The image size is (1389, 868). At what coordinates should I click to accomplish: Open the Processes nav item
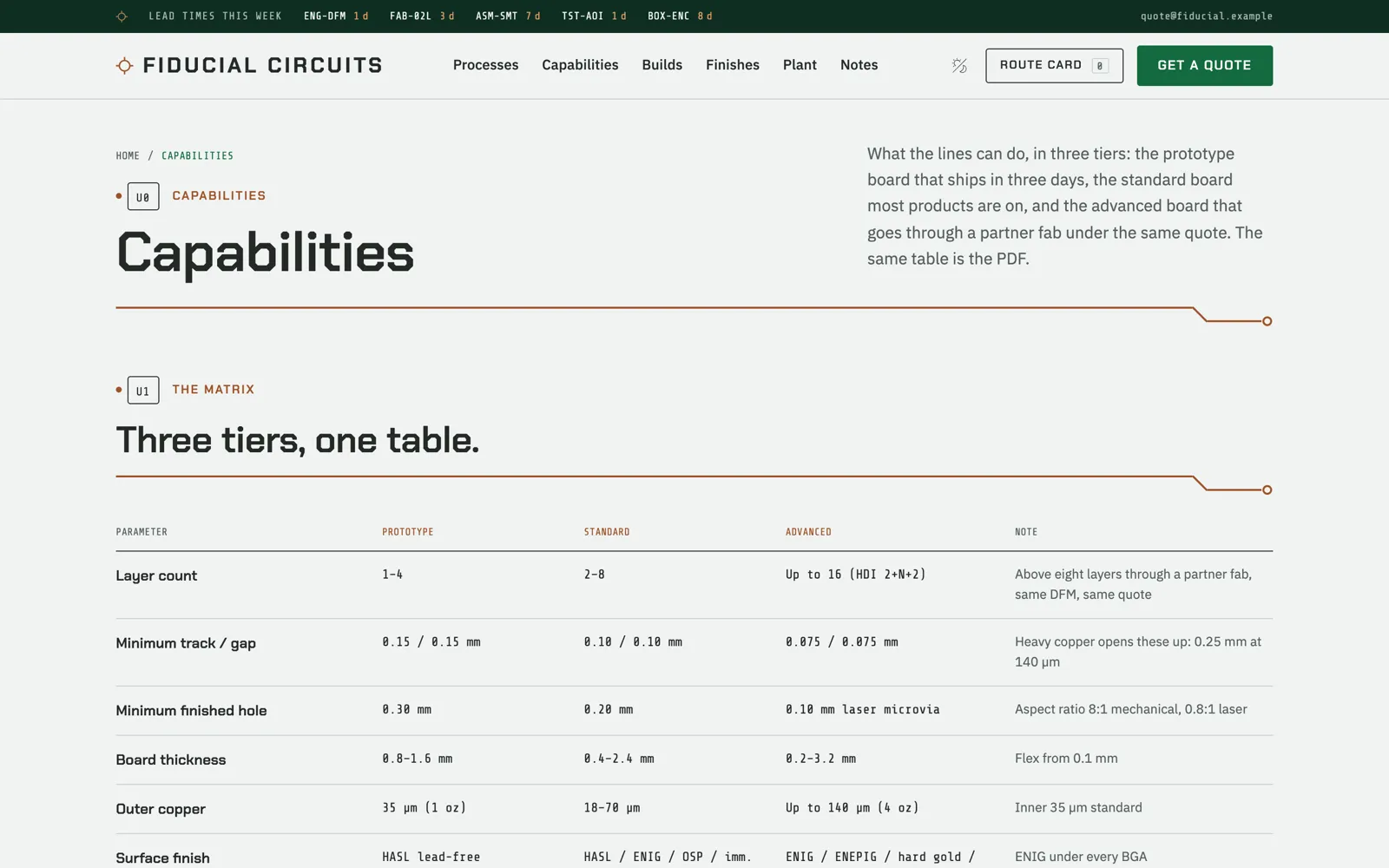(x=485, y=65)
